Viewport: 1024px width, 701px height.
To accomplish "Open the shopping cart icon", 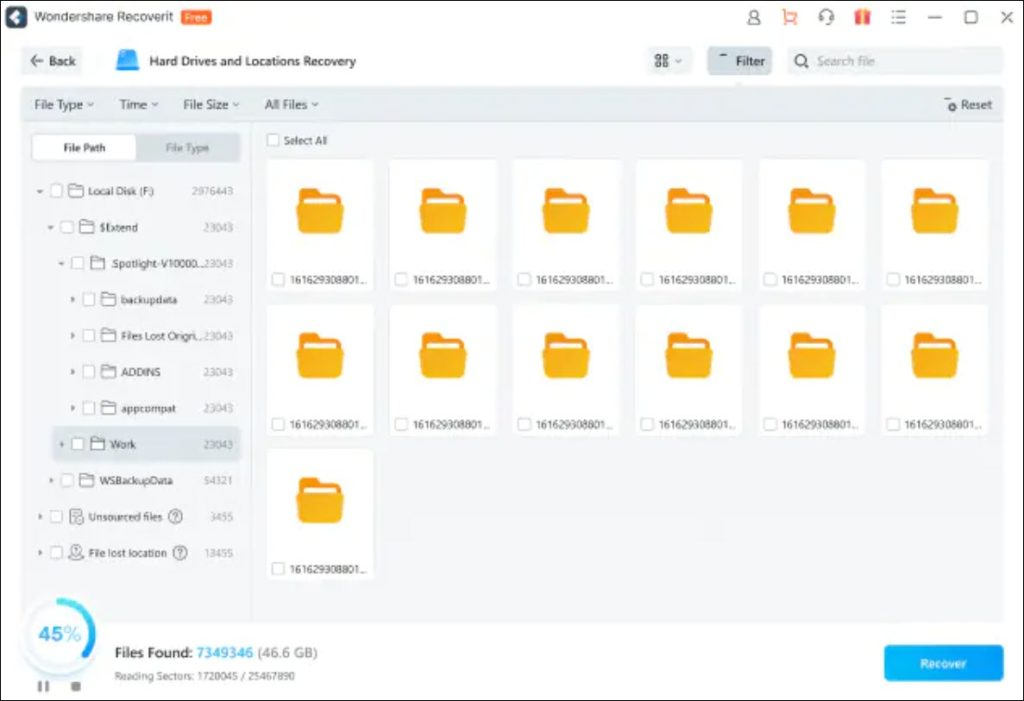I will [x=790, y=18].
